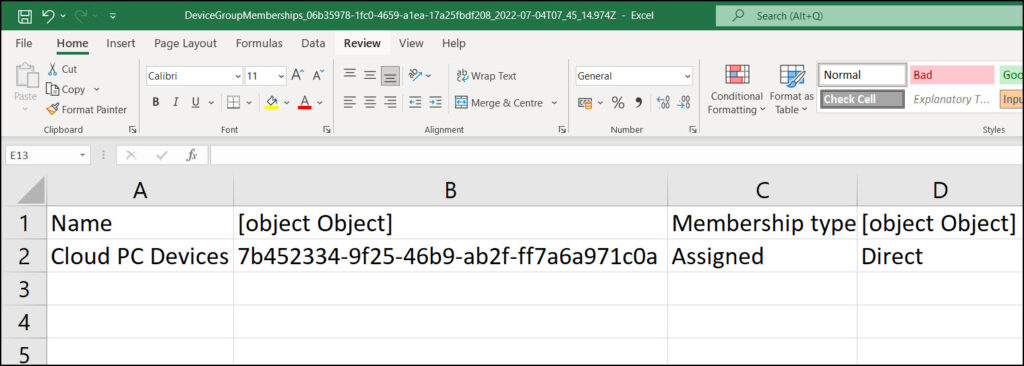This screenshot has height=366, width=1024.
Task: Click the Increase Indent icon
Action: (x=436, y=103)
